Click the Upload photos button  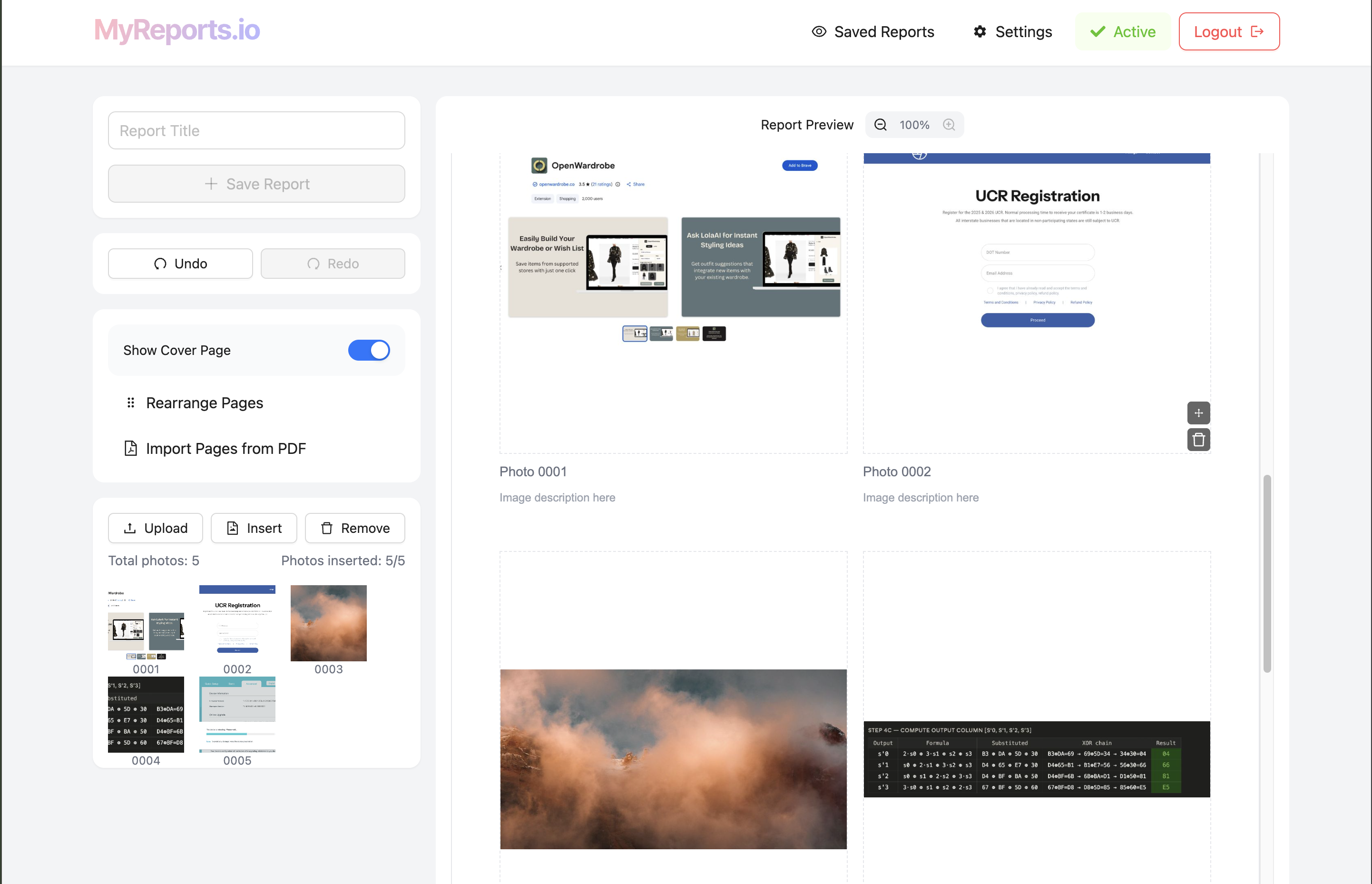click(156, 528)
